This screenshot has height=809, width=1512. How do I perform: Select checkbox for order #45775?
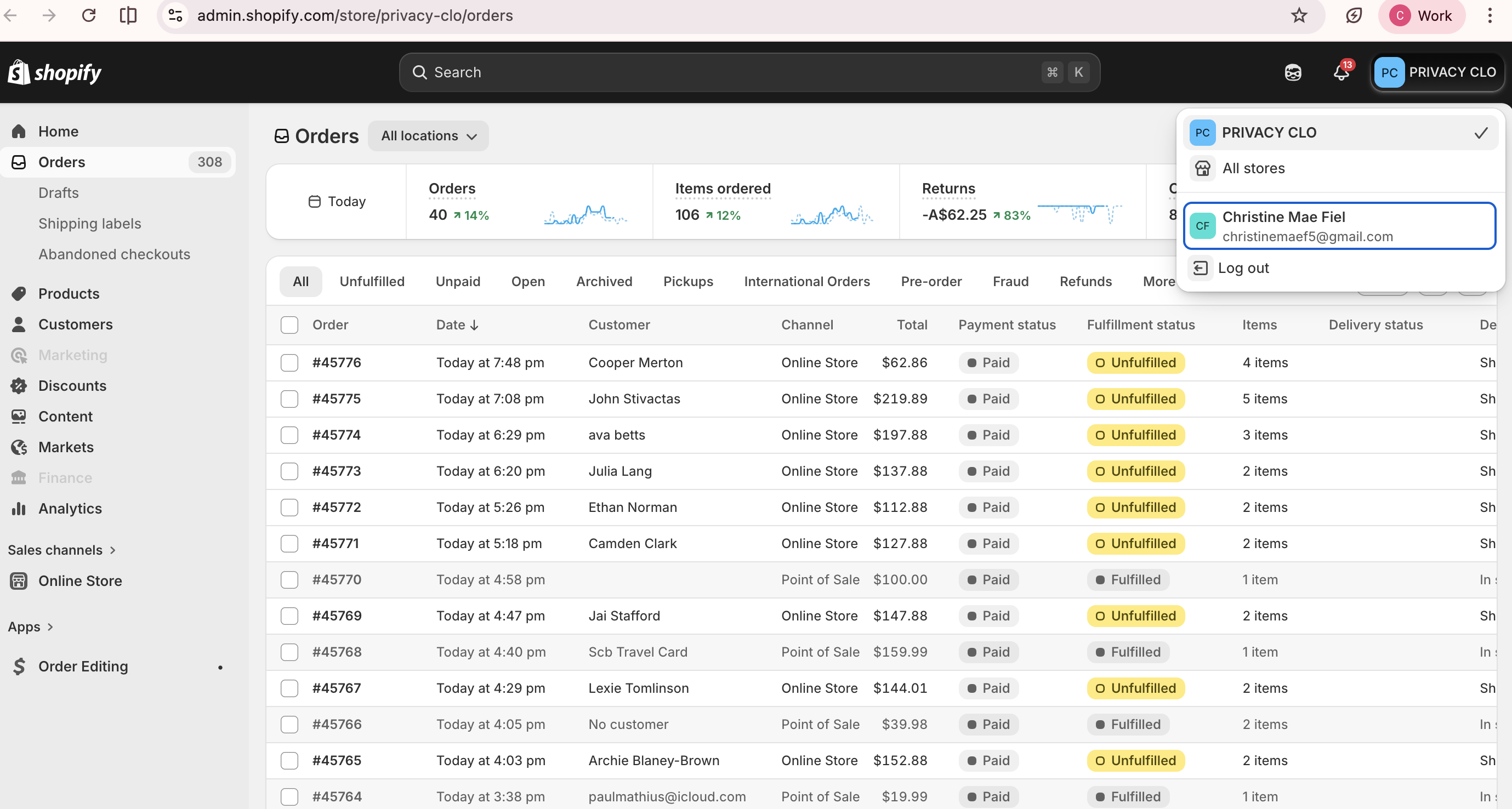289,399
